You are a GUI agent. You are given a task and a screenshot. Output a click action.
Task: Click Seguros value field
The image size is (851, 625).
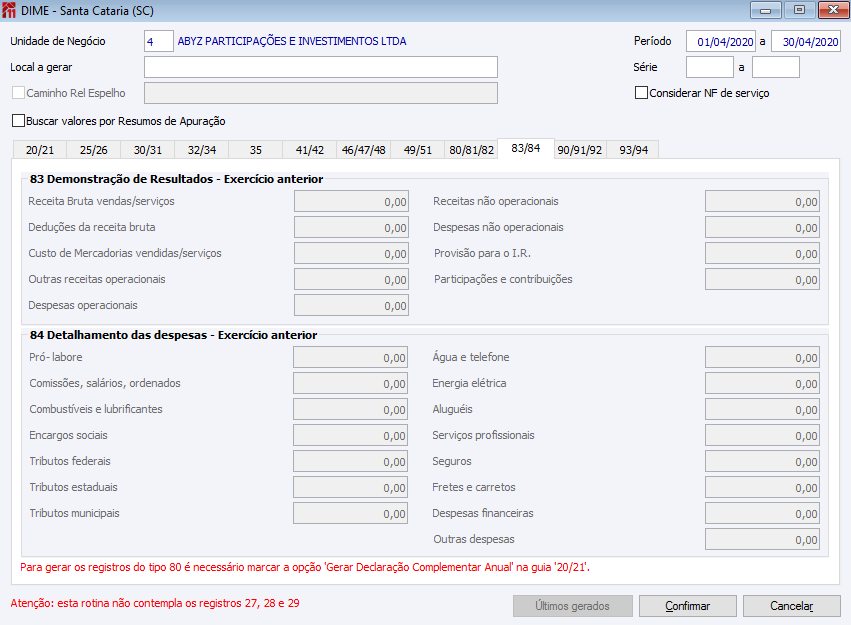click(x=762, y=462)
